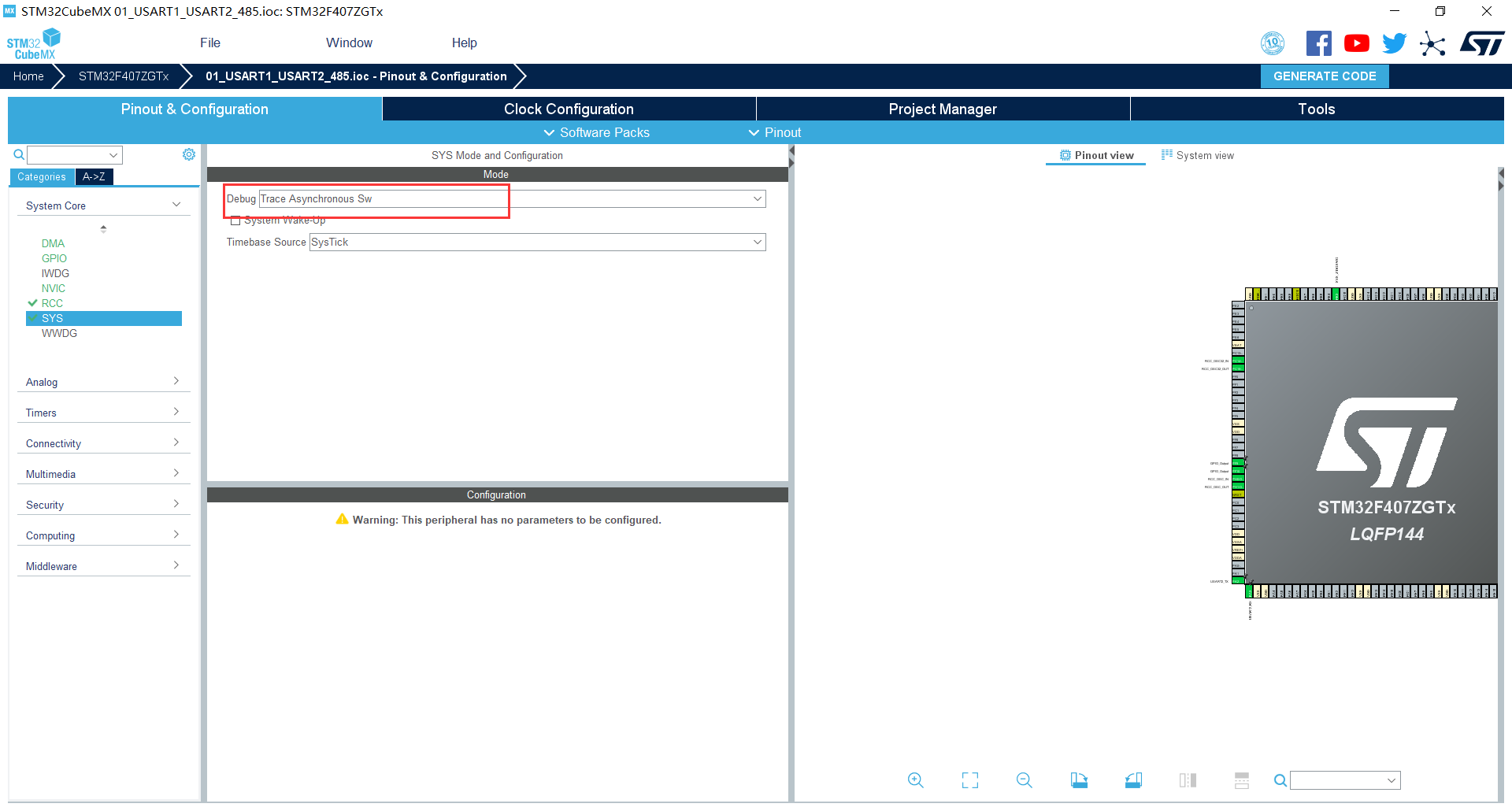
Task: Rotate chip counter-clockwise icon
Action: click(x=1133, y=780)
